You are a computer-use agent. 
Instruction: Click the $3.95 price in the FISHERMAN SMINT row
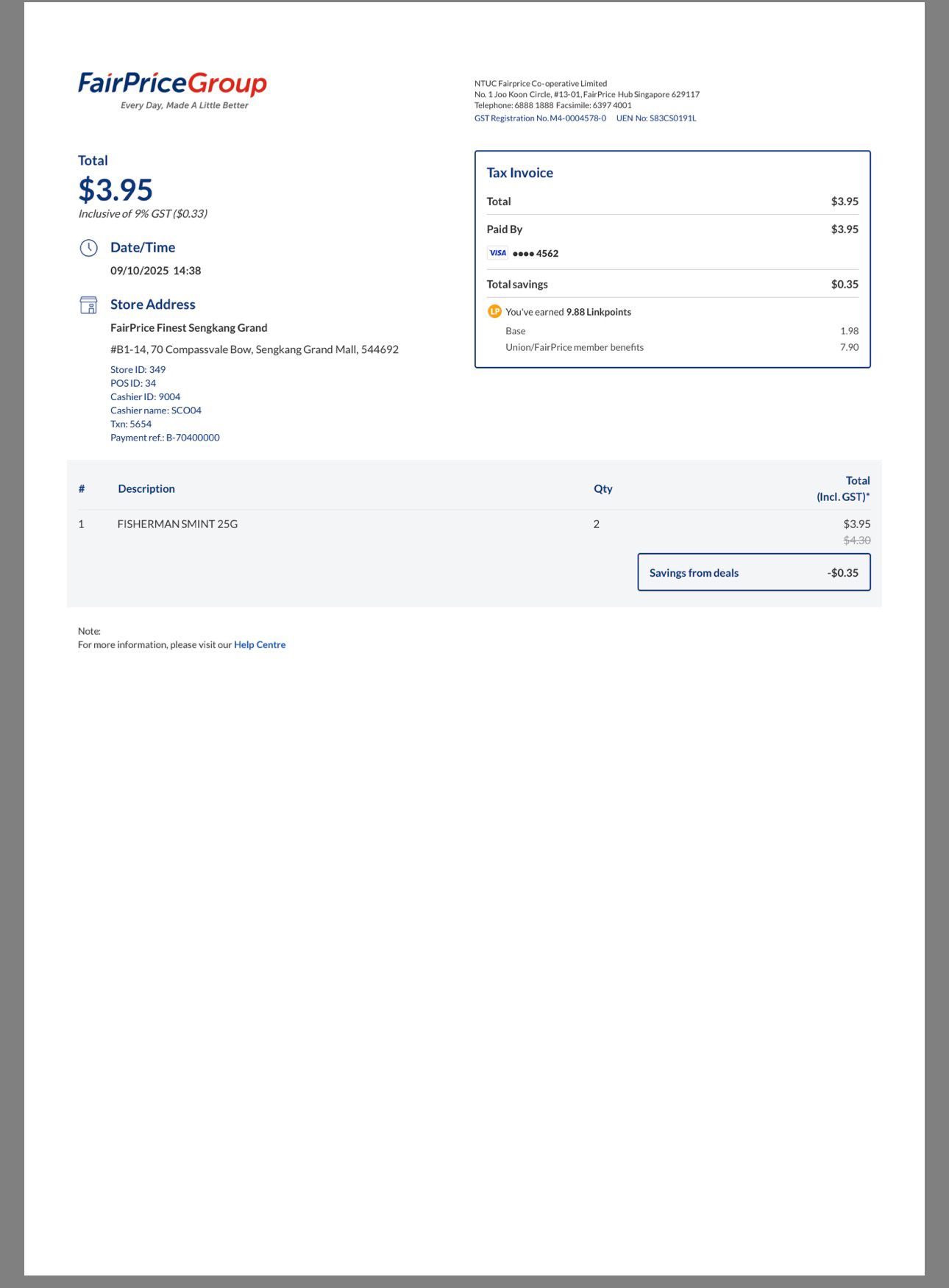tap(857, 524)
